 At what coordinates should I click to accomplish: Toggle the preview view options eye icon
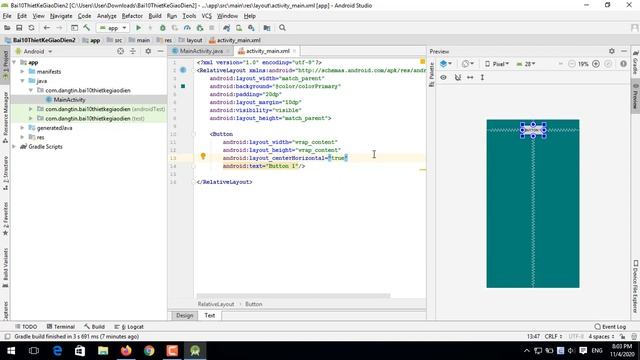tap(443, 77)
